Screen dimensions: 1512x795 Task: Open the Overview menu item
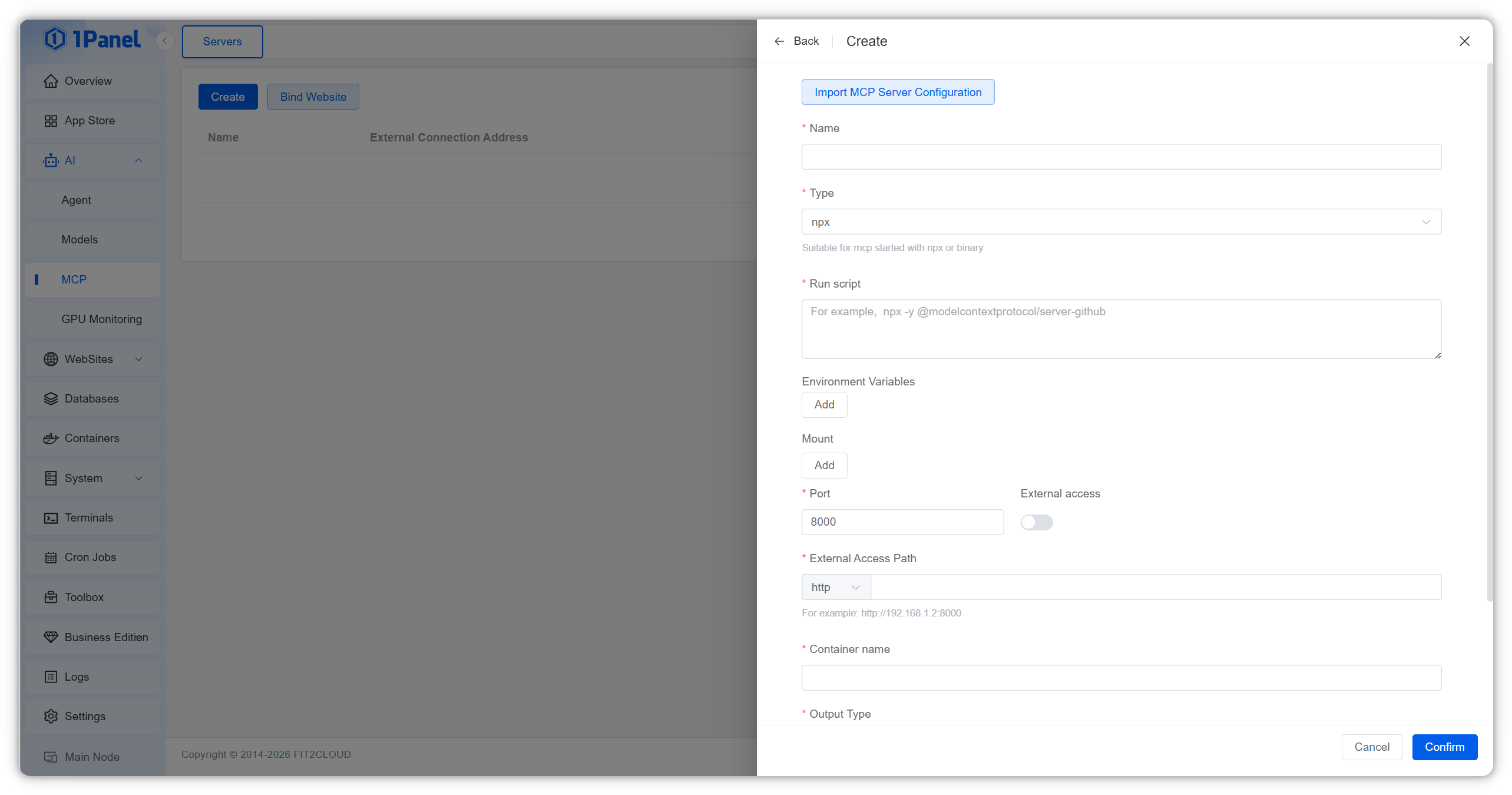[92, 81]
